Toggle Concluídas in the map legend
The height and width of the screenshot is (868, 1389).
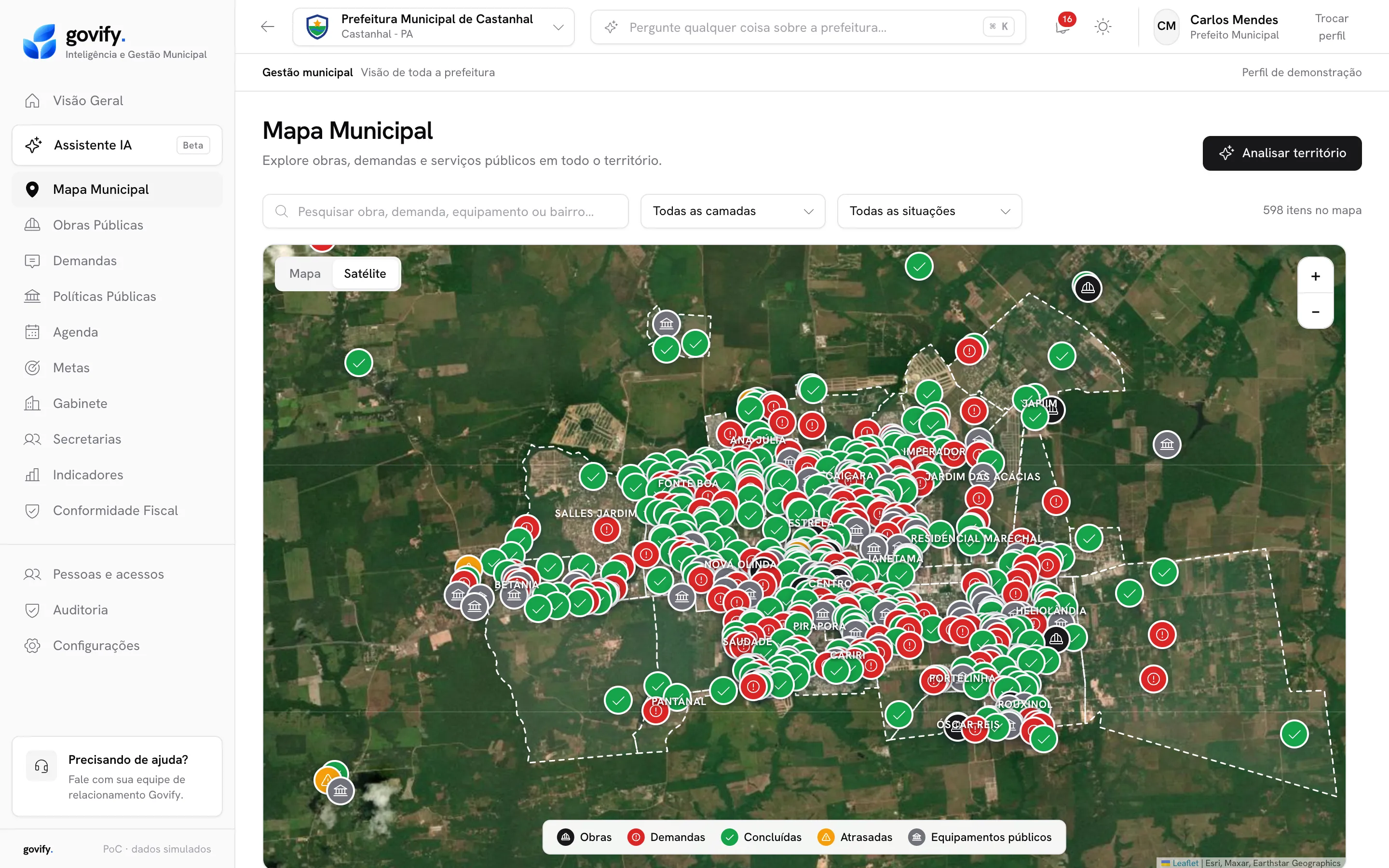(x=761, y=837)
